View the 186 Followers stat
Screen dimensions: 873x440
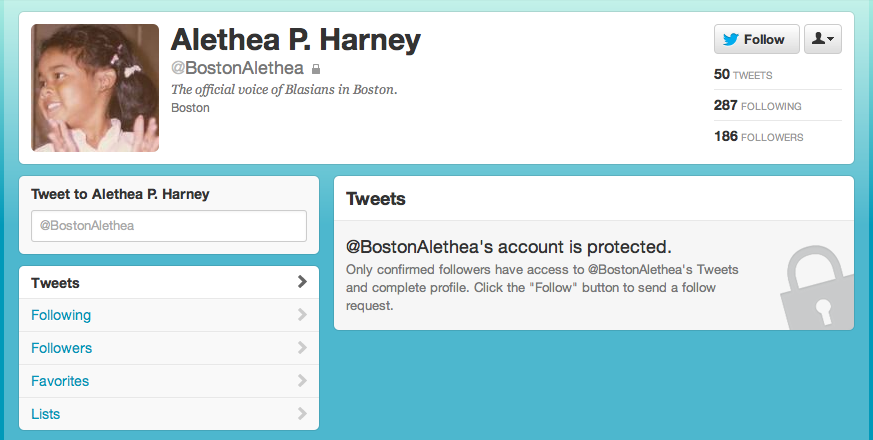click(758, 137)
